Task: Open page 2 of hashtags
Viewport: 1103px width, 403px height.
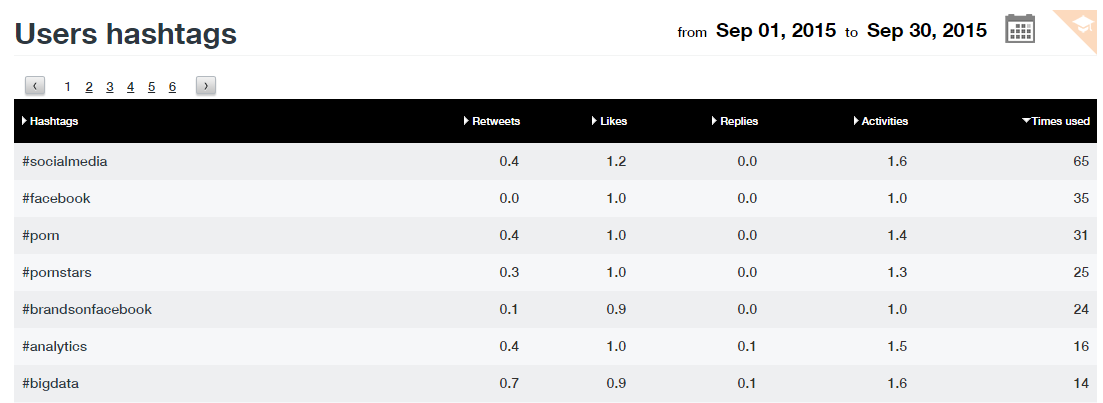Action: 89,87
